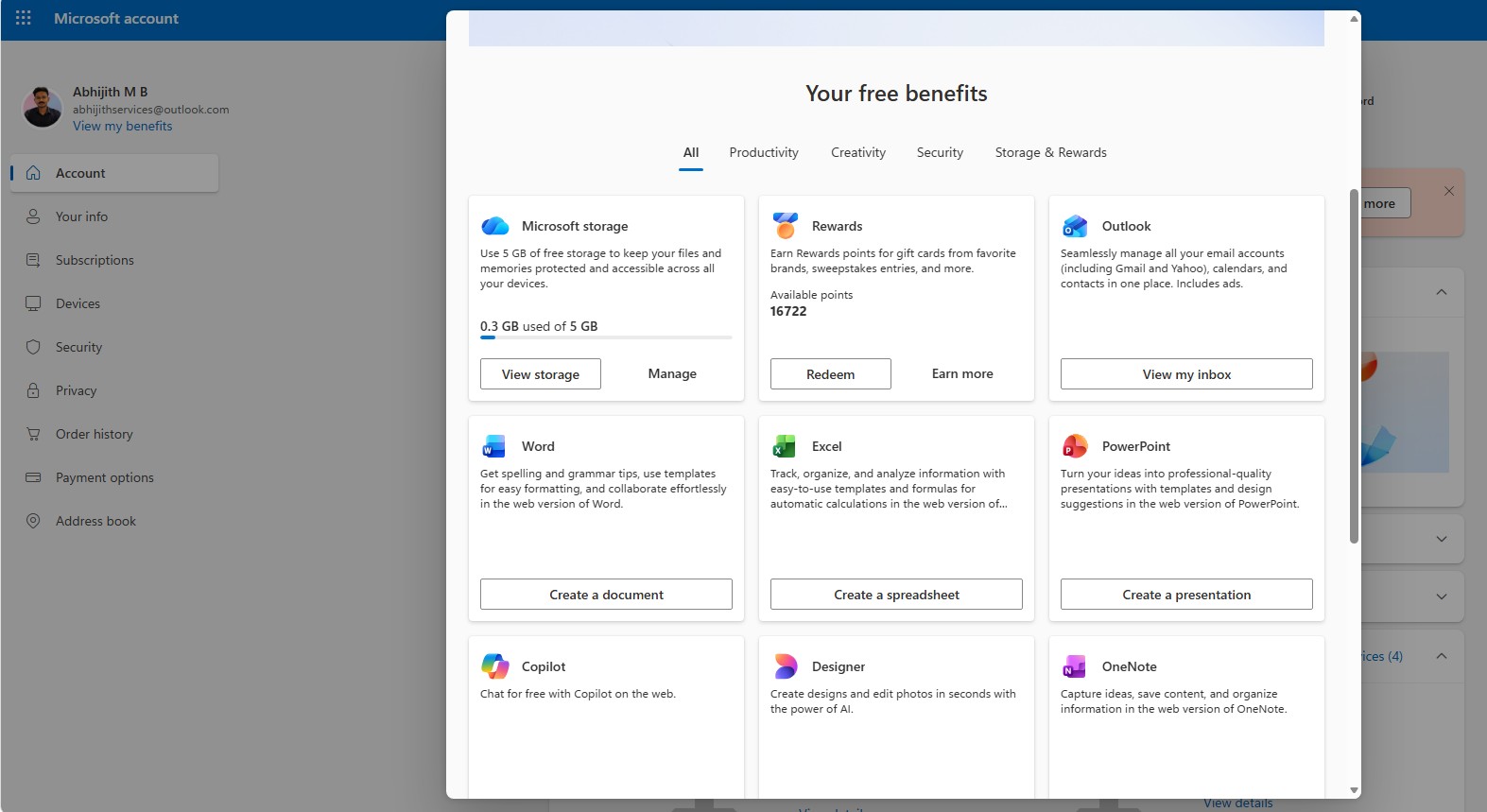1487x812 pixels.
Task: Click Create a presentation button
Action: 1186,594
